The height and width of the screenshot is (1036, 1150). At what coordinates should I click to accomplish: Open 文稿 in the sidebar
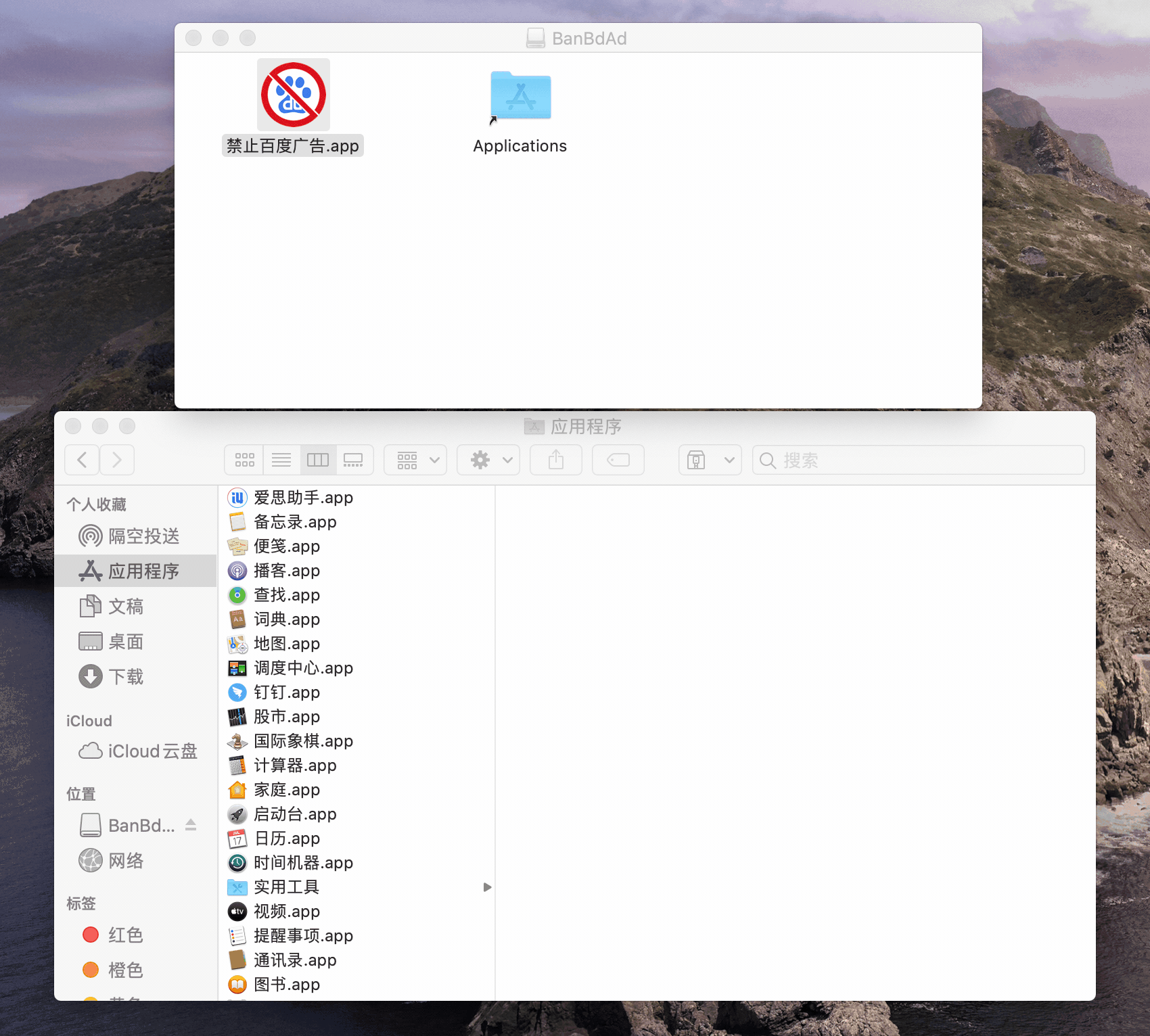[135, 607]
